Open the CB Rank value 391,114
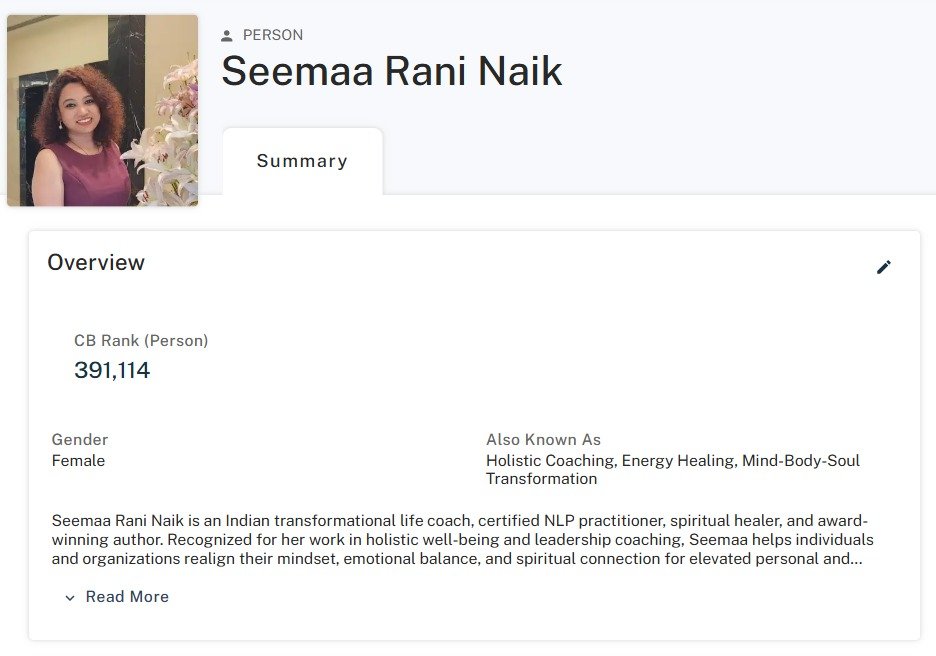 pyautogui.click(x=112, y=369)
